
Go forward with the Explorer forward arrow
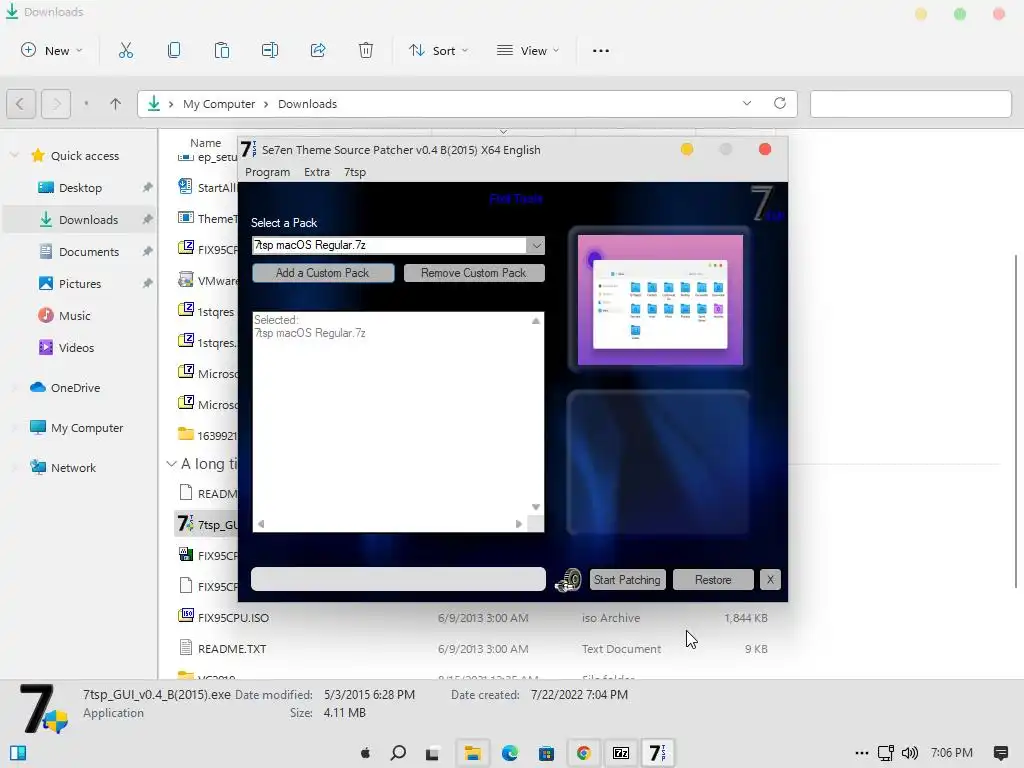[x=56, y=104]
